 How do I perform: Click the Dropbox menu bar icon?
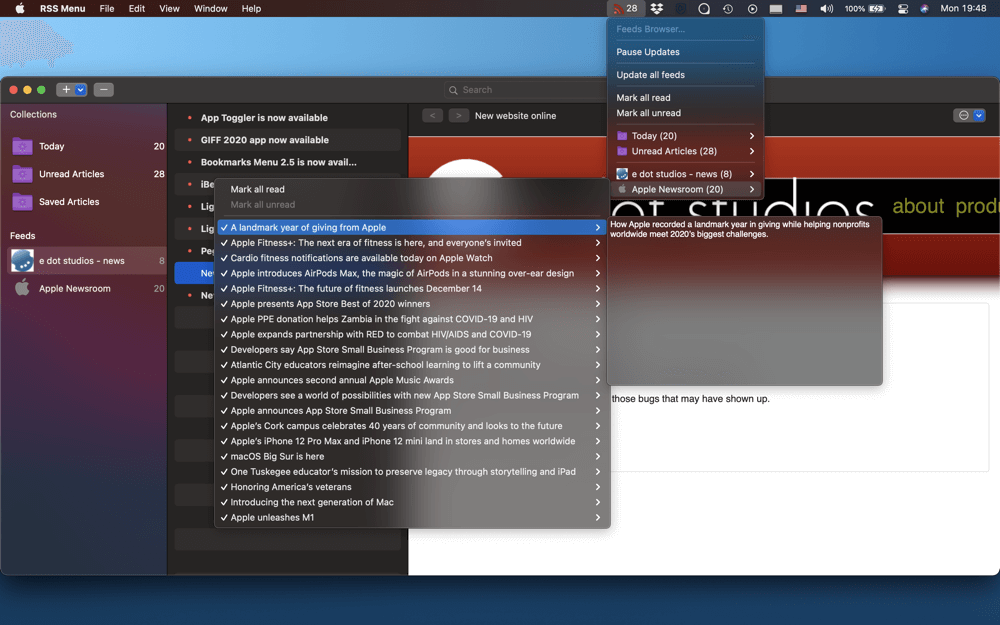point(656,8)
